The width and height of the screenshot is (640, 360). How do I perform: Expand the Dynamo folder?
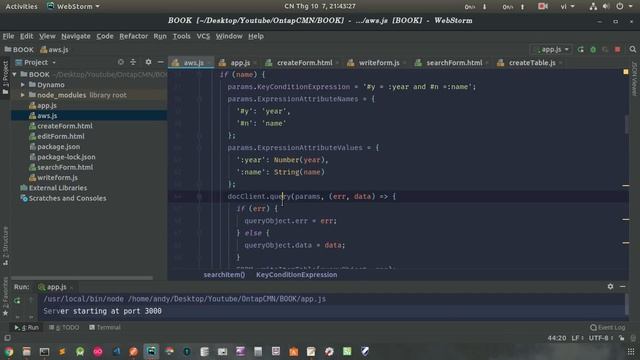23,85
